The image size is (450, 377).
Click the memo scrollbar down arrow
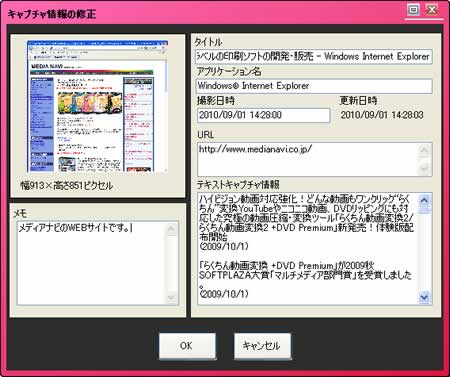[171, 297]
